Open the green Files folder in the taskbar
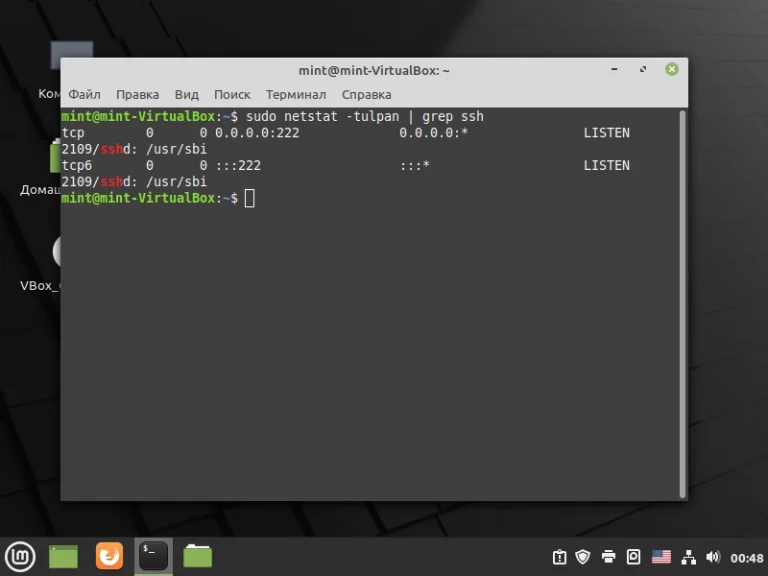The height and width of the screenshot is (576, 768). point(197,556)
